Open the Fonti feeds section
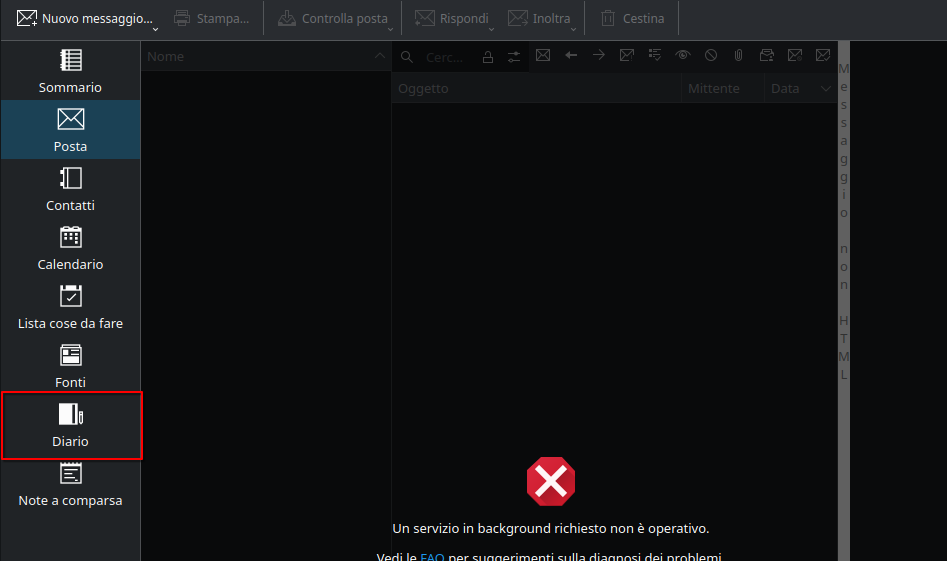This screenshot has height=561, width=947. (70, 366)
